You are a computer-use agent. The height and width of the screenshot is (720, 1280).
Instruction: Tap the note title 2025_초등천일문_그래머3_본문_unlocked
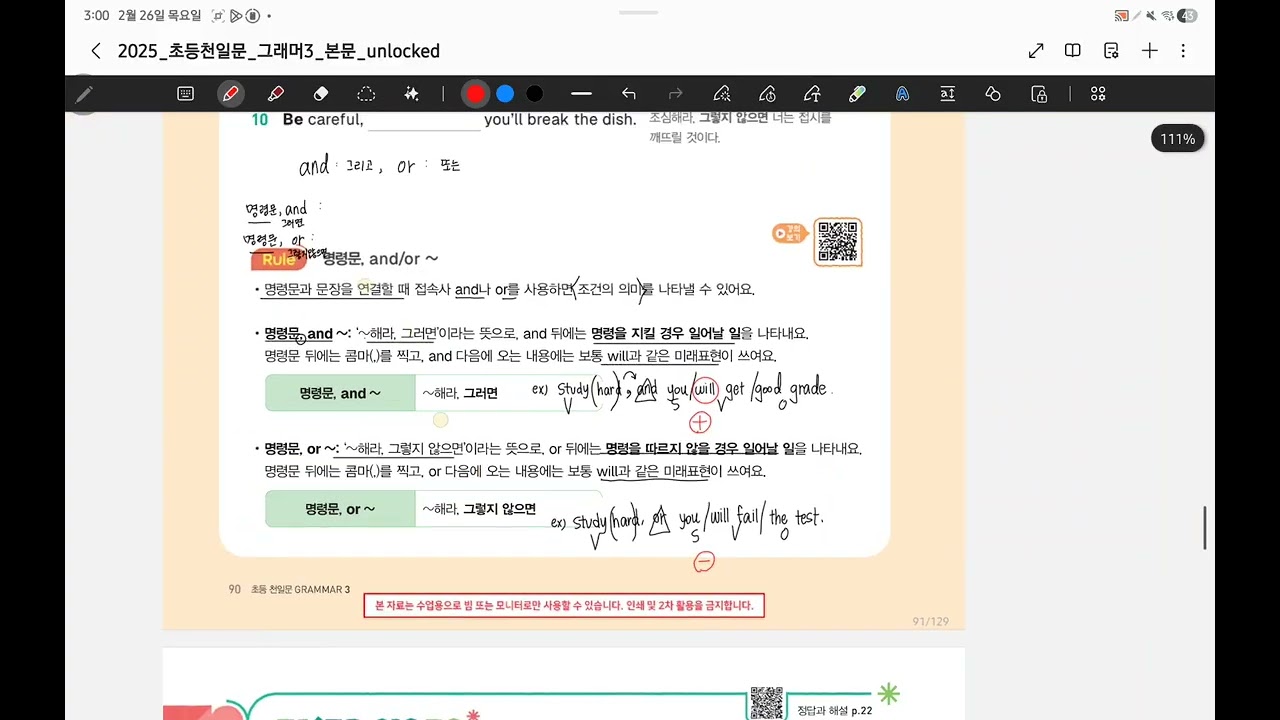(x=279, y=51)
